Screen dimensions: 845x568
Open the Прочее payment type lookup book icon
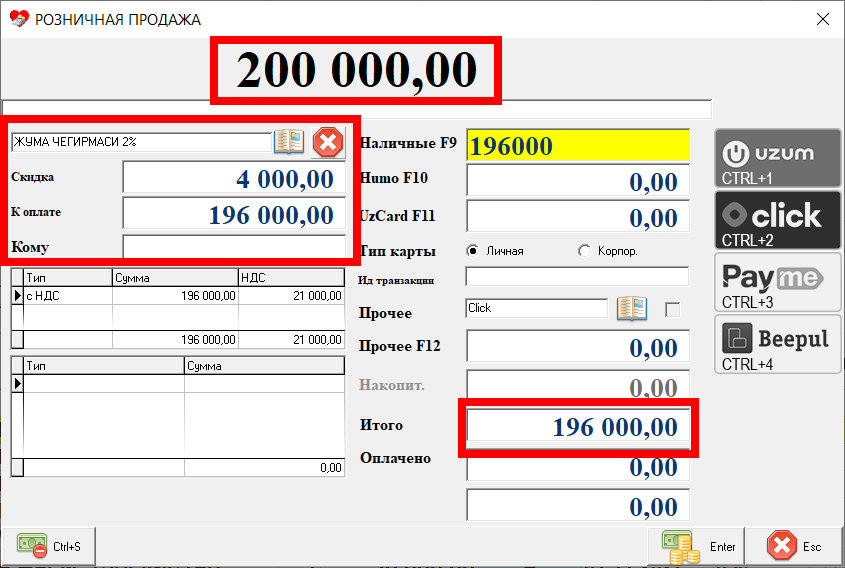point(632,309)
